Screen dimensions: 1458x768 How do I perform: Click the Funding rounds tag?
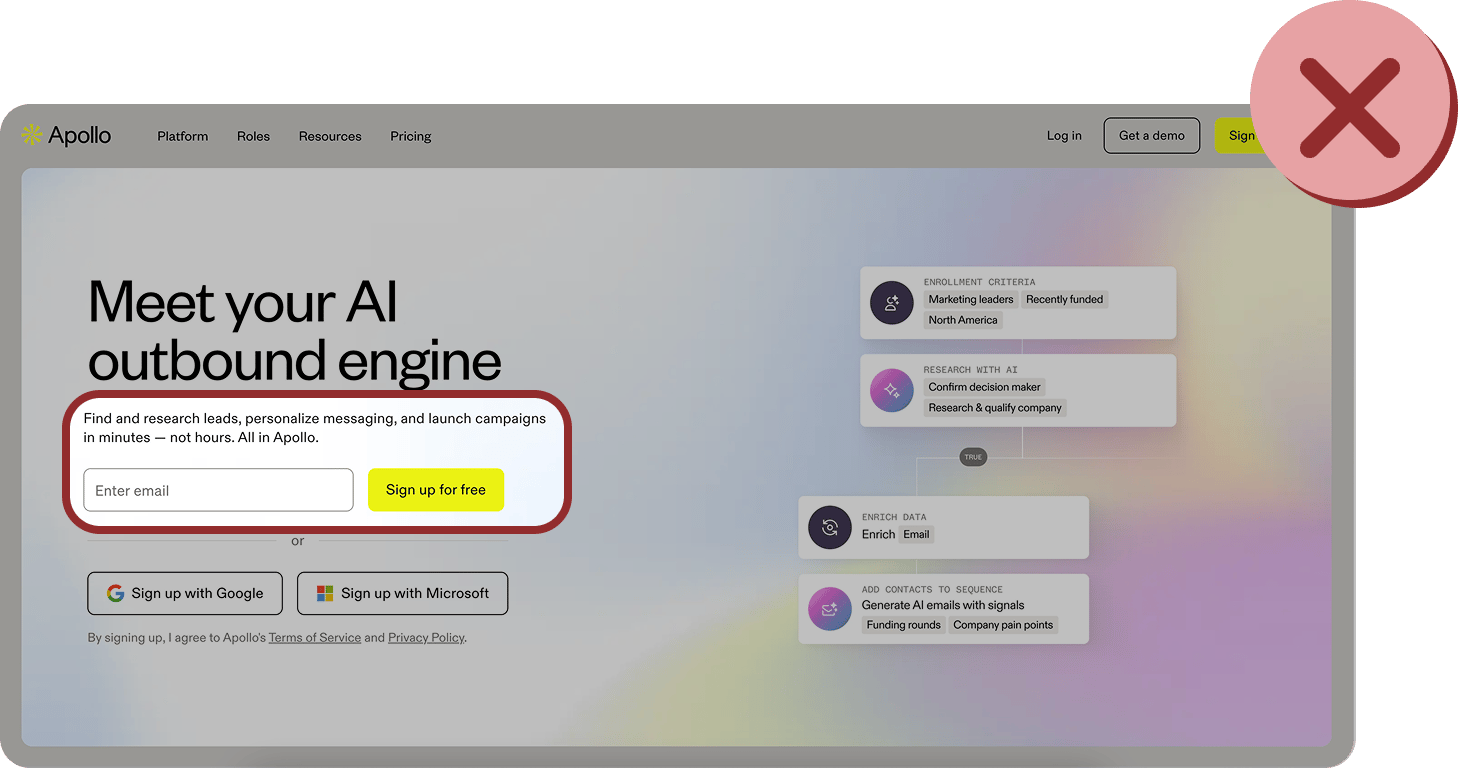(904, 625)
